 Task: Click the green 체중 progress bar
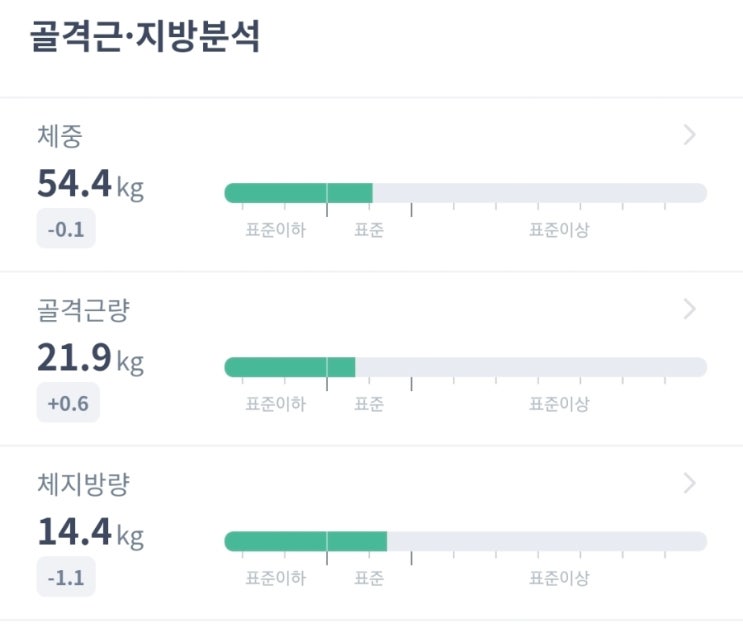(x=298, y=193)
